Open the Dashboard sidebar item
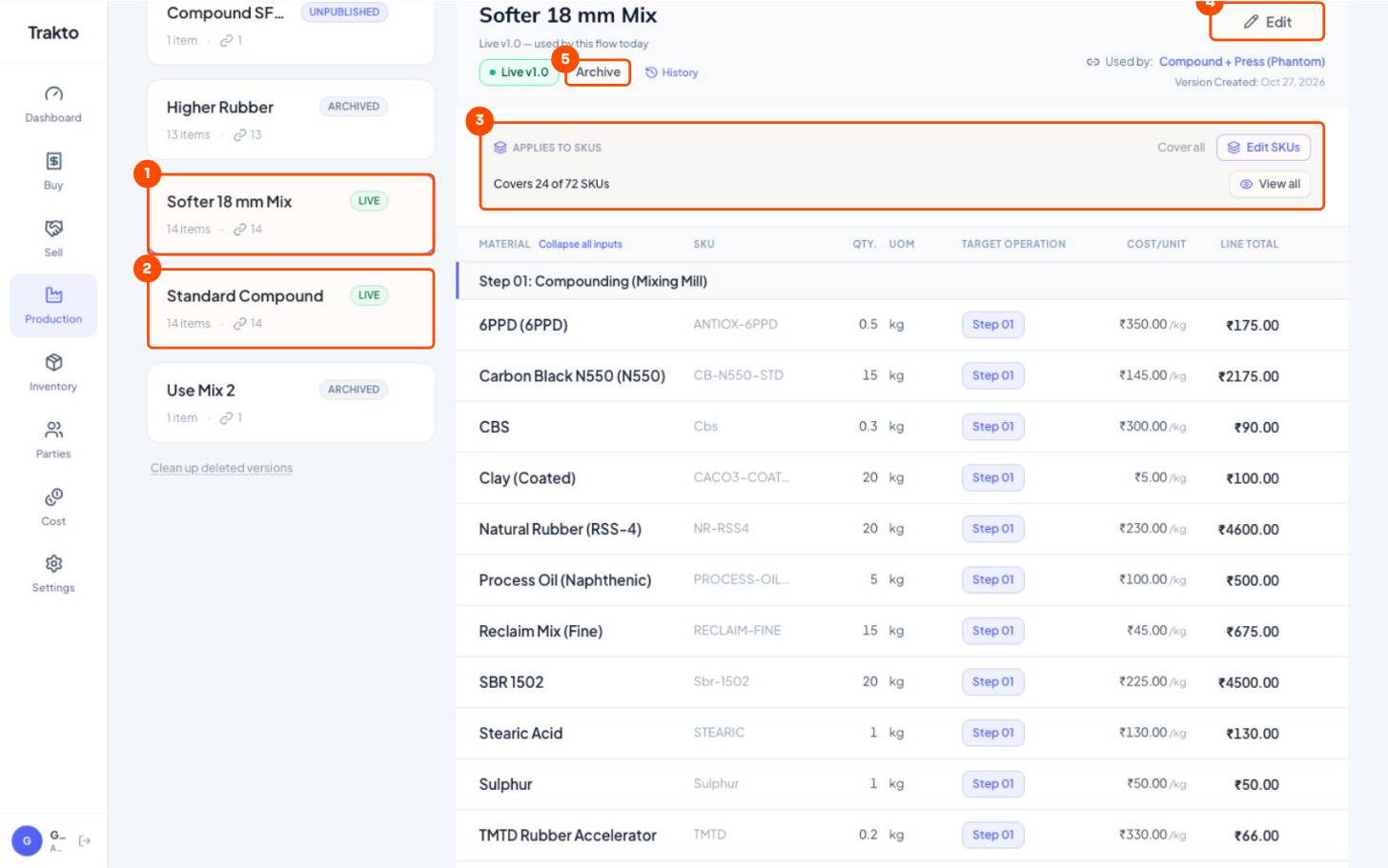Image resolution: width=1388 pixels, height=868 pixels. tap(53, 105)
